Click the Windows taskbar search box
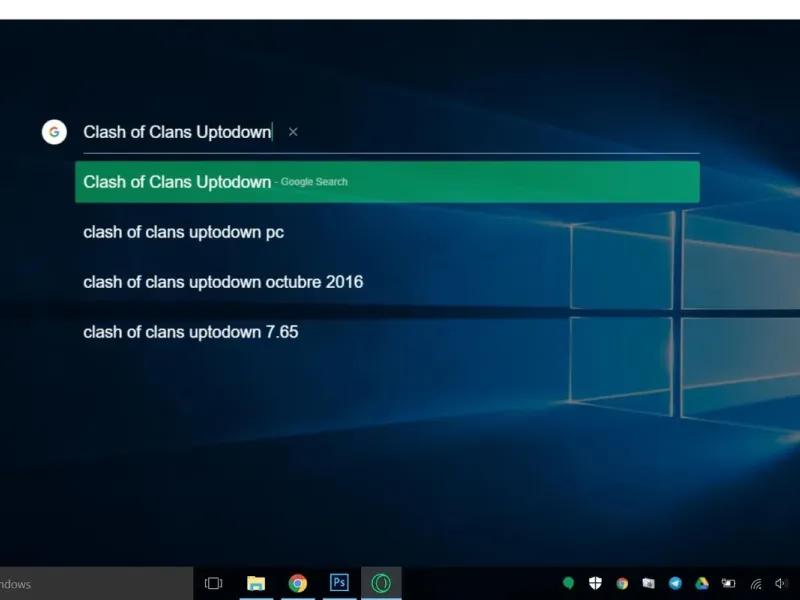This screenshot has height=600, width=800. point(96,584)
